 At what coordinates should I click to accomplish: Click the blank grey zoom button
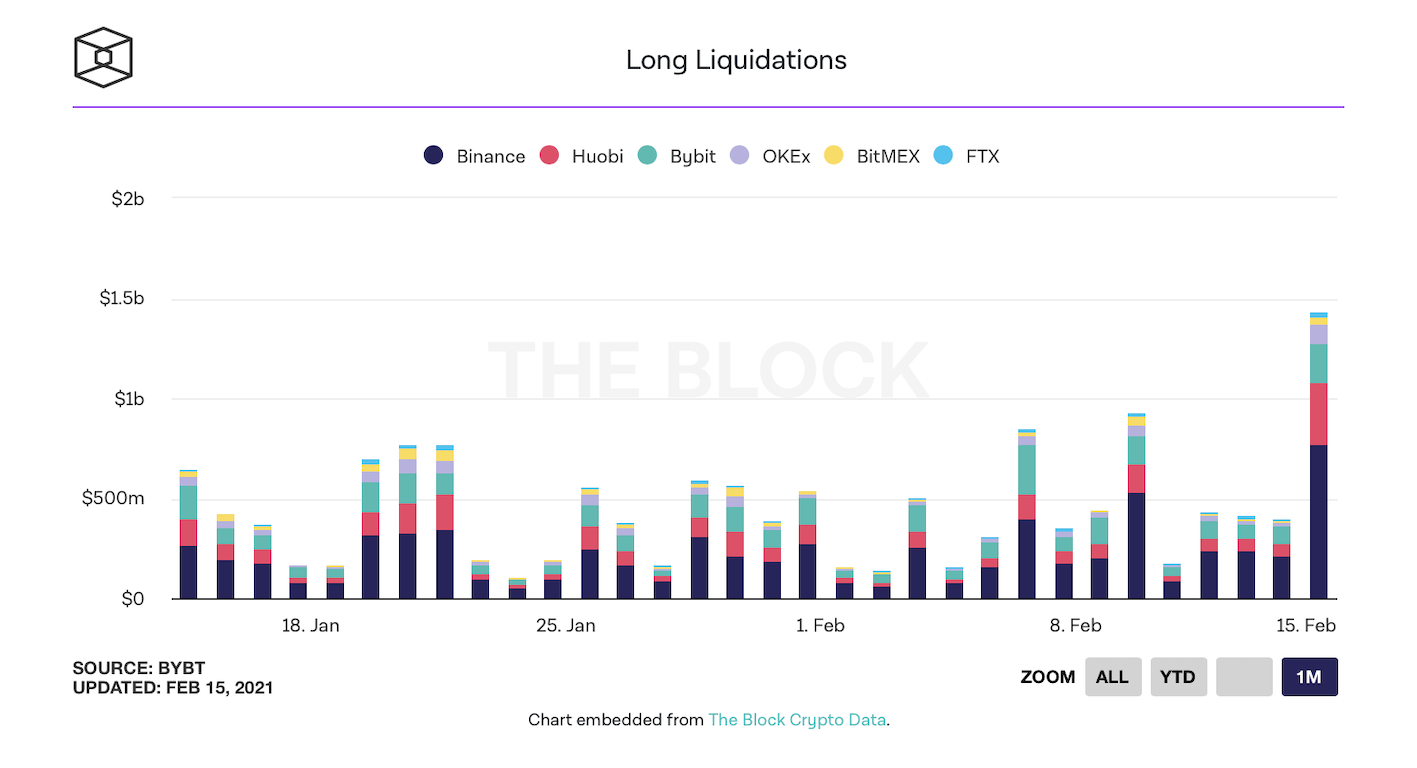tap(1244, 677)
